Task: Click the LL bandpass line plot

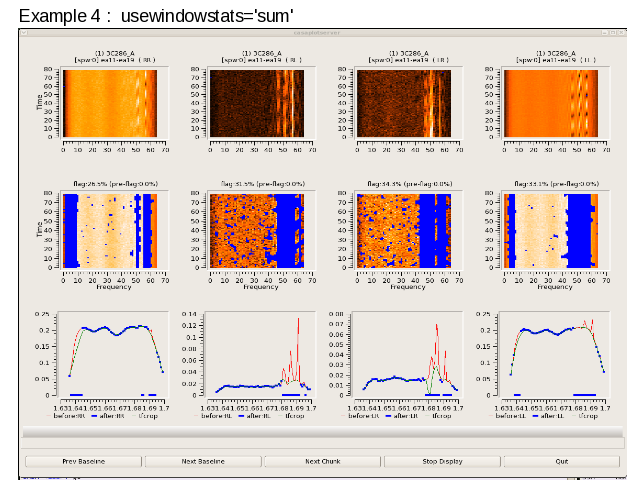Action: [x=554, y=355]
